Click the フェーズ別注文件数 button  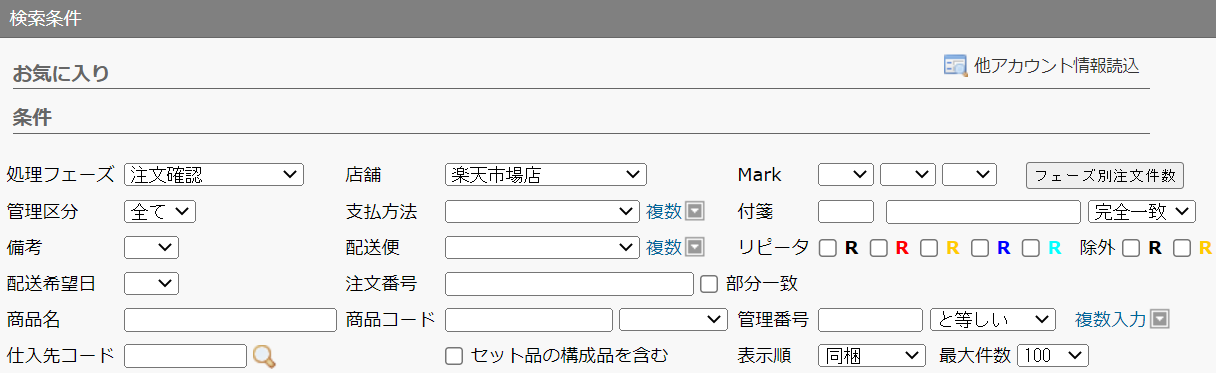click(1105, 175)
